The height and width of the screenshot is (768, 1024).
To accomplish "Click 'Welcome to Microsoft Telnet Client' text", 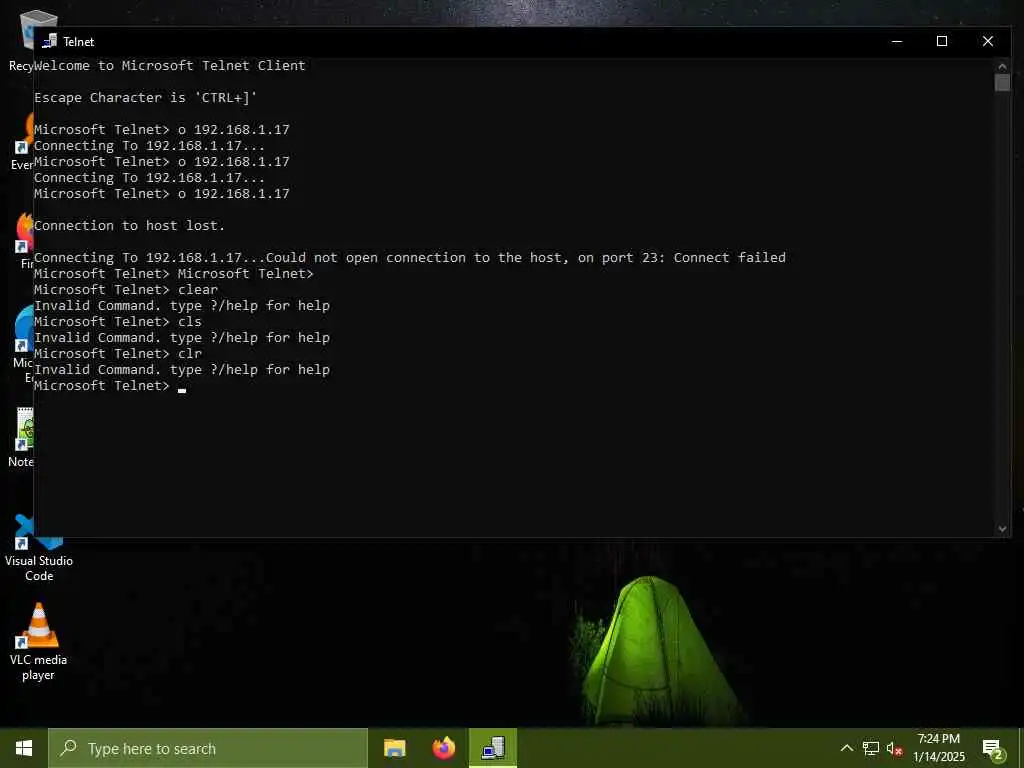I will click(170, 65).
